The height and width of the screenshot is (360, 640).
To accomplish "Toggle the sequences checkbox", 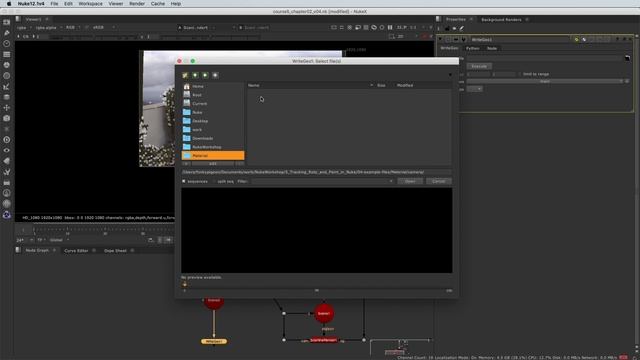I will (x=184, y=181).
